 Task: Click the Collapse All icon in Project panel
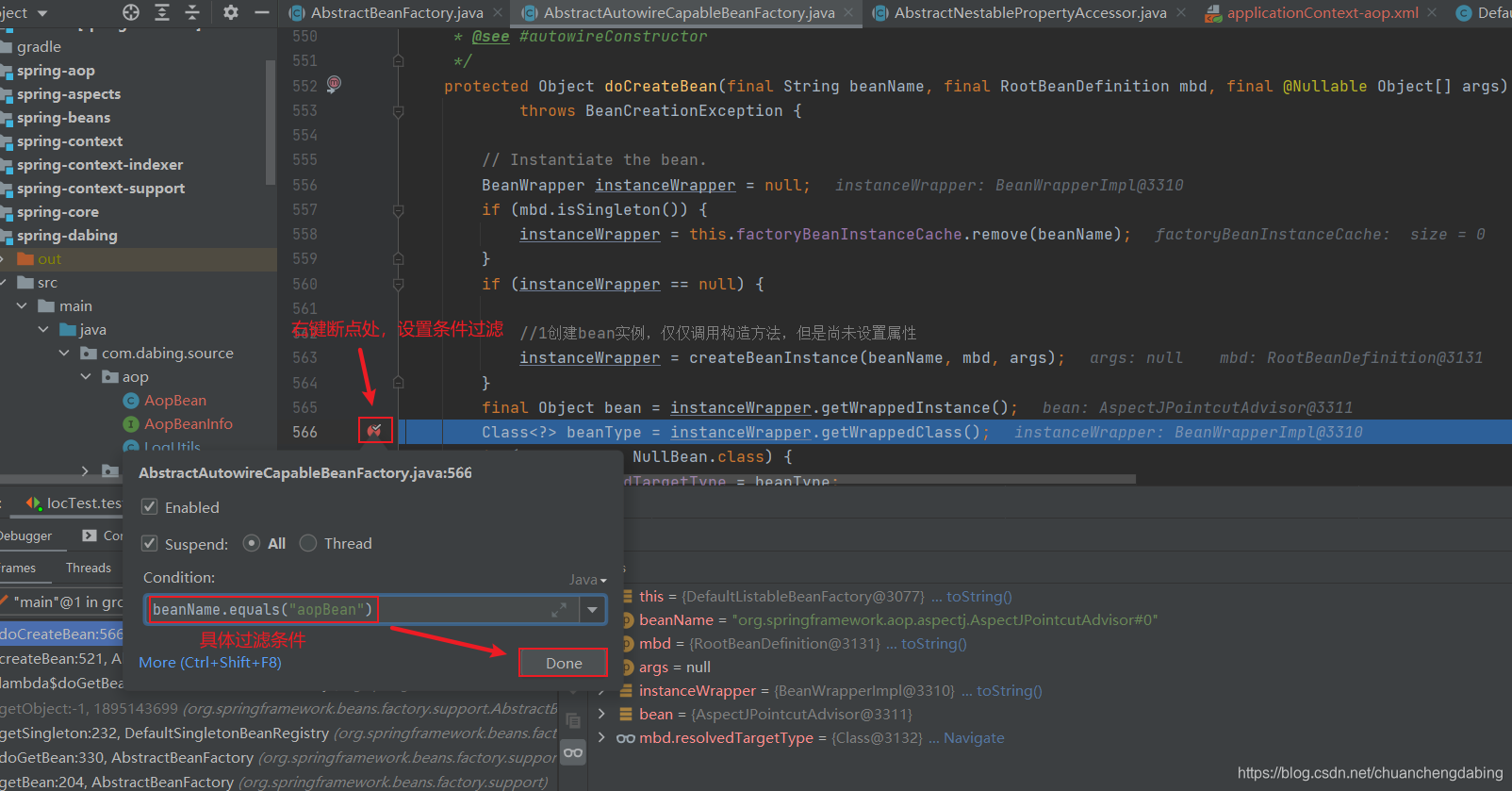point(192,12)
